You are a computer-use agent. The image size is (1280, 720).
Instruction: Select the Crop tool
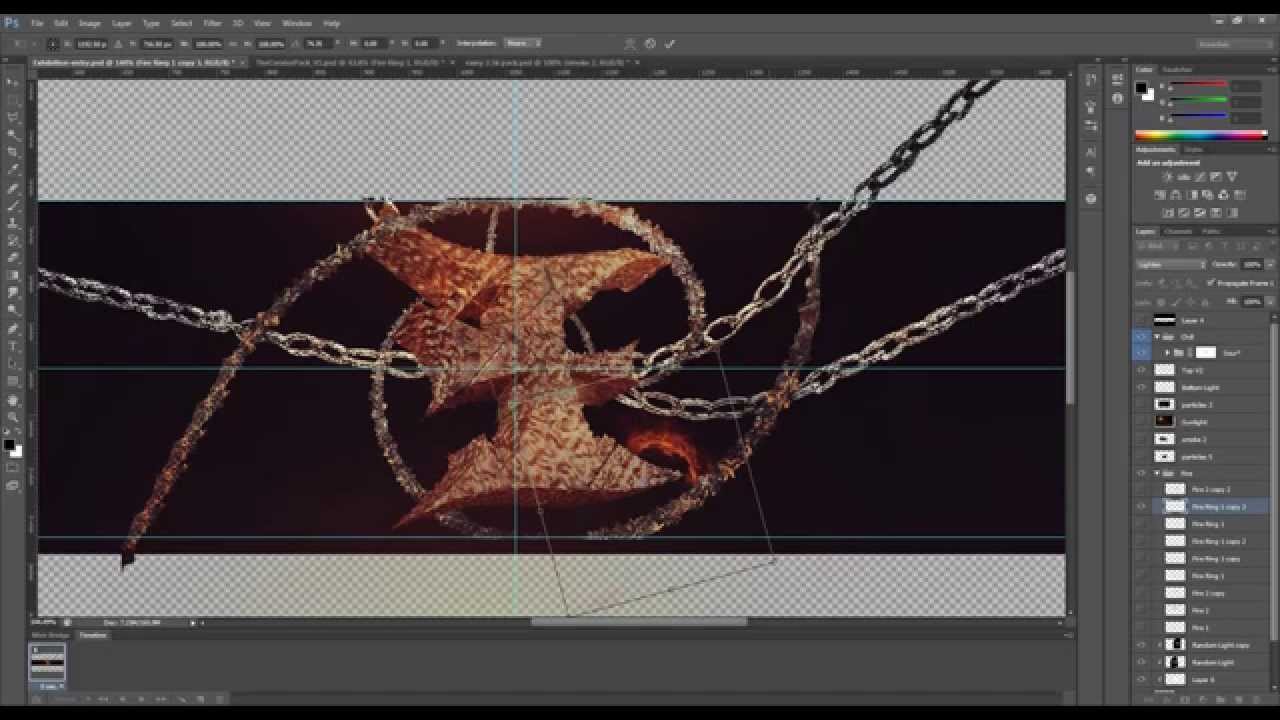13,152
